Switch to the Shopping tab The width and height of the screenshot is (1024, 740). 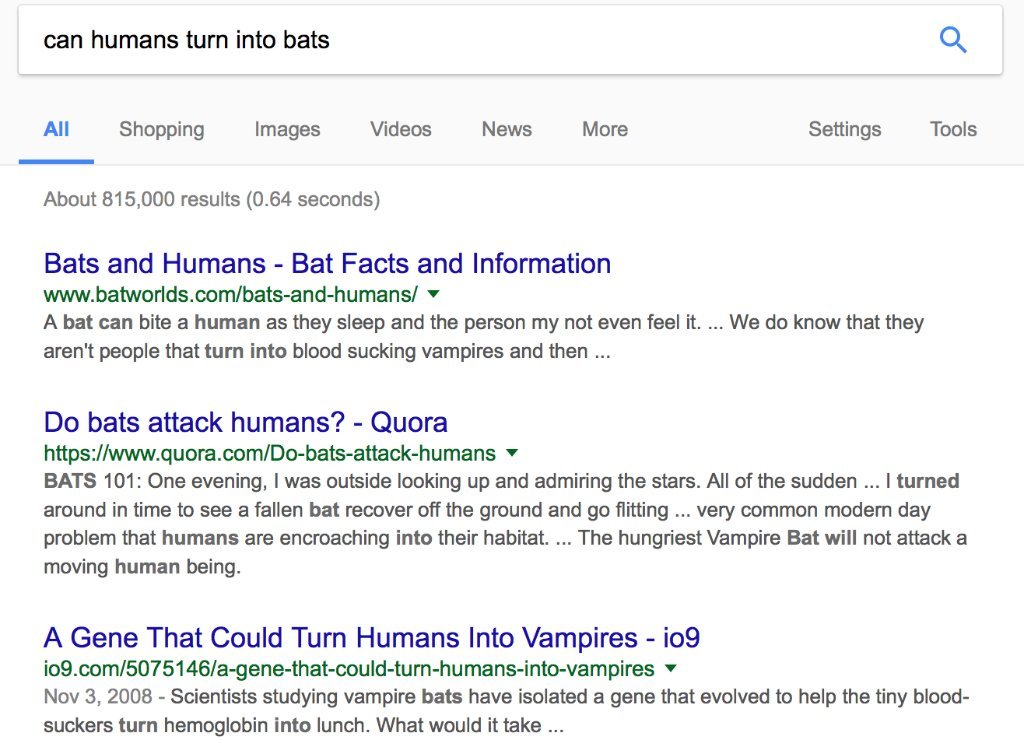pyautogui.click(x=161, y=129)
